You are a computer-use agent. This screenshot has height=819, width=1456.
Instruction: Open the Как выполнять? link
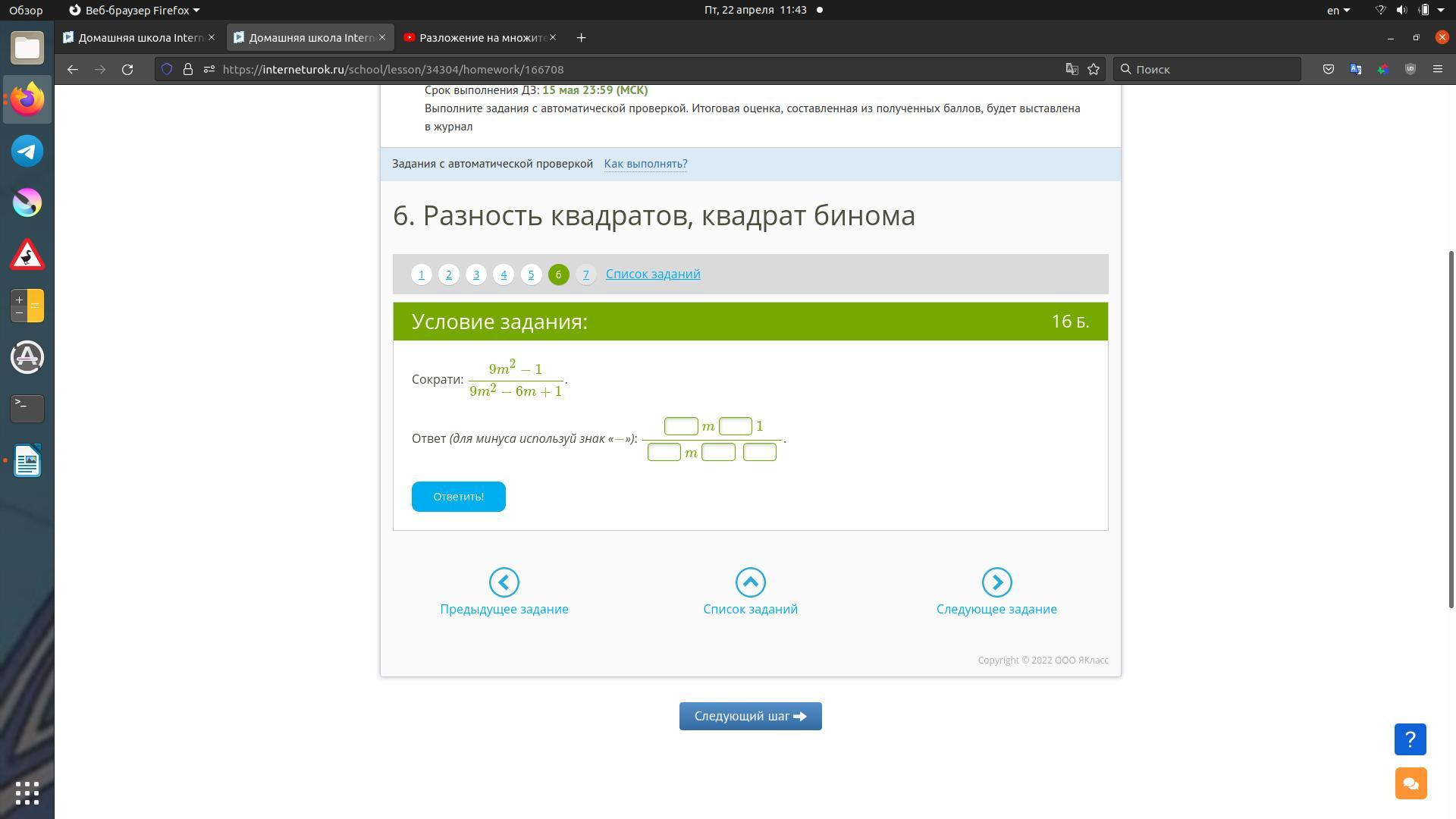(x=645, y=164)
